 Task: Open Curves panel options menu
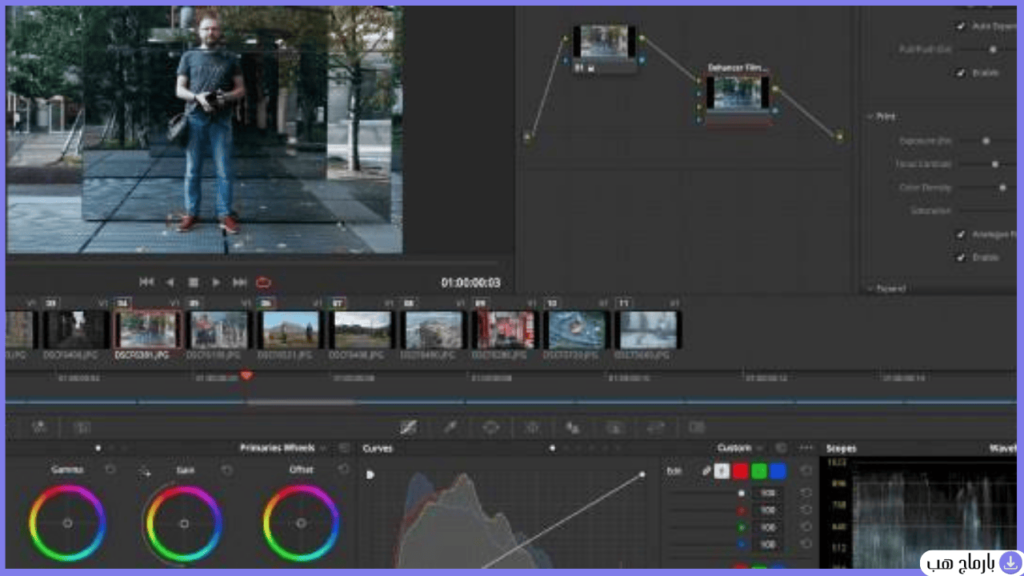(807, 448)
